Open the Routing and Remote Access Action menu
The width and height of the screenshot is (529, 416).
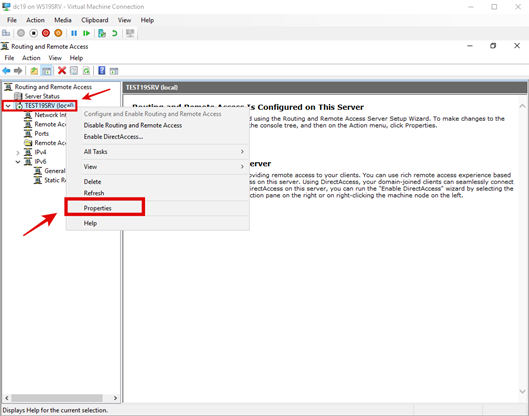point(31,58)
